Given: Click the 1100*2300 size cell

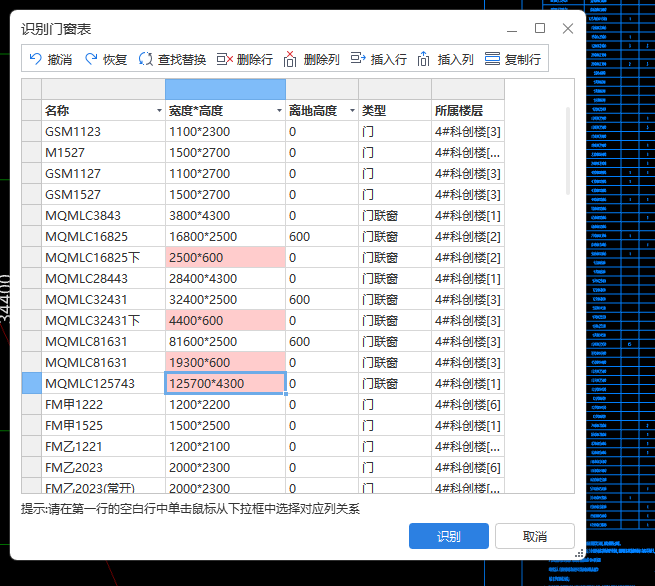Looking at the screenshot, I should (x=226, y=132).
